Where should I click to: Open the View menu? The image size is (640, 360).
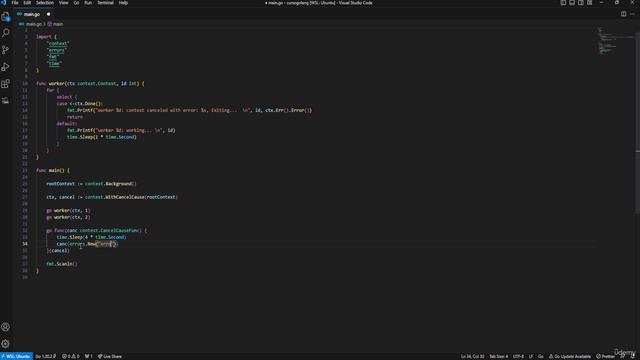pyautogui.click(x=64, y=2)
